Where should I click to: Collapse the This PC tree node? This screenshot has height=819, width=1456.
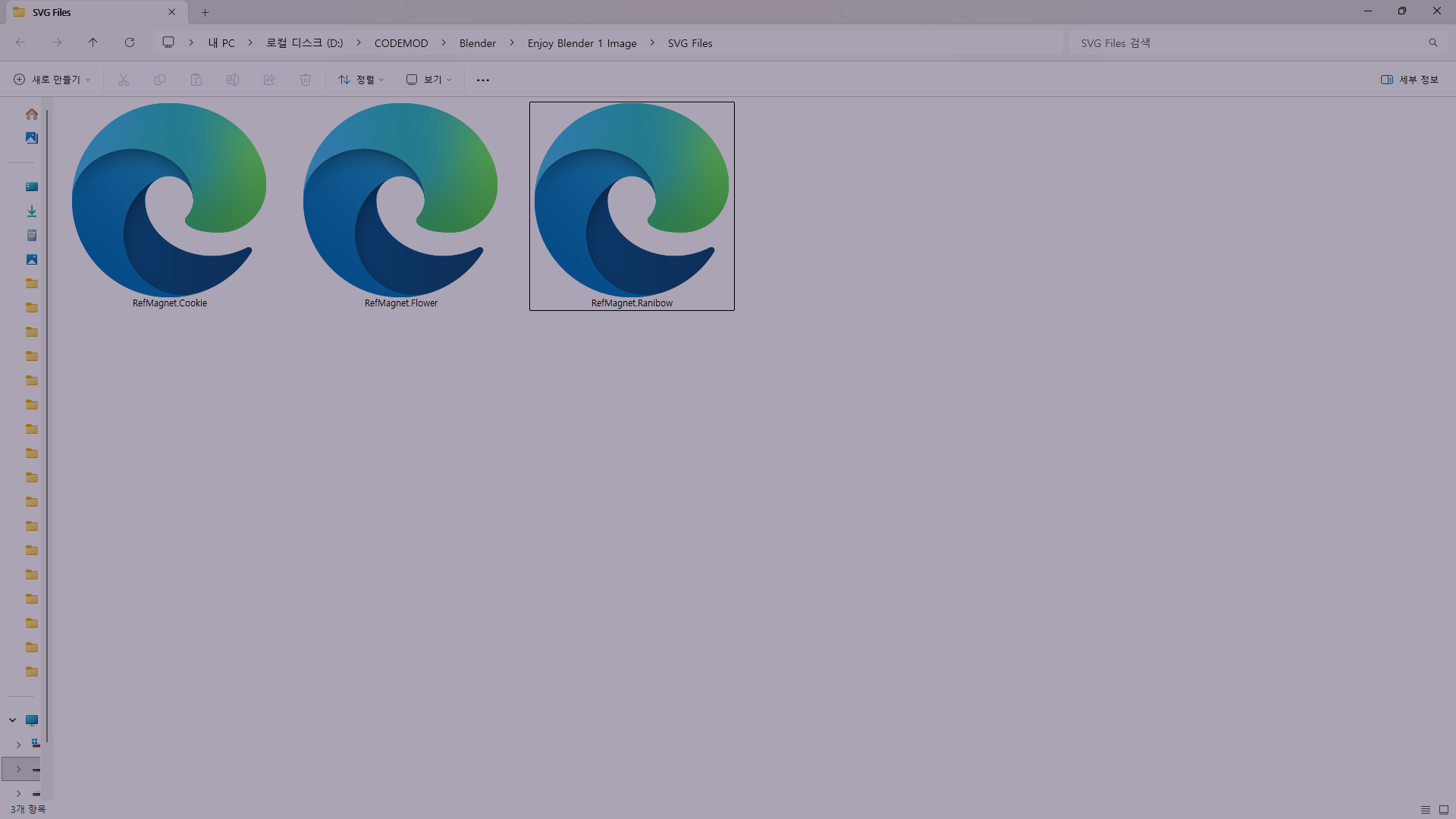point(13,720)
